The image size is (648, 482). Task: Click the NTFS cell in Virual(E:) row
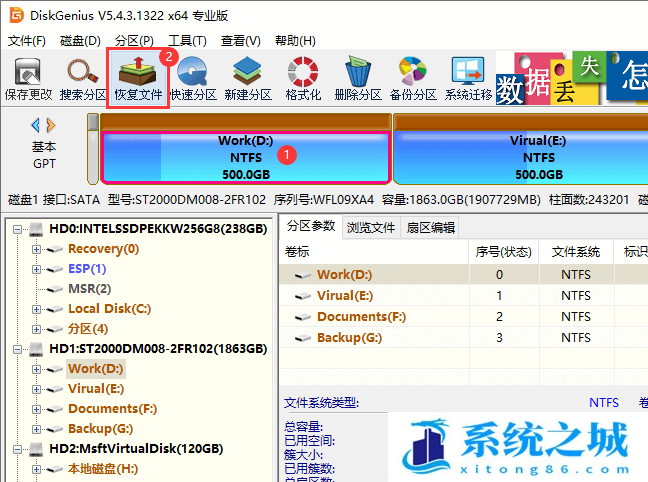(576, 296)
